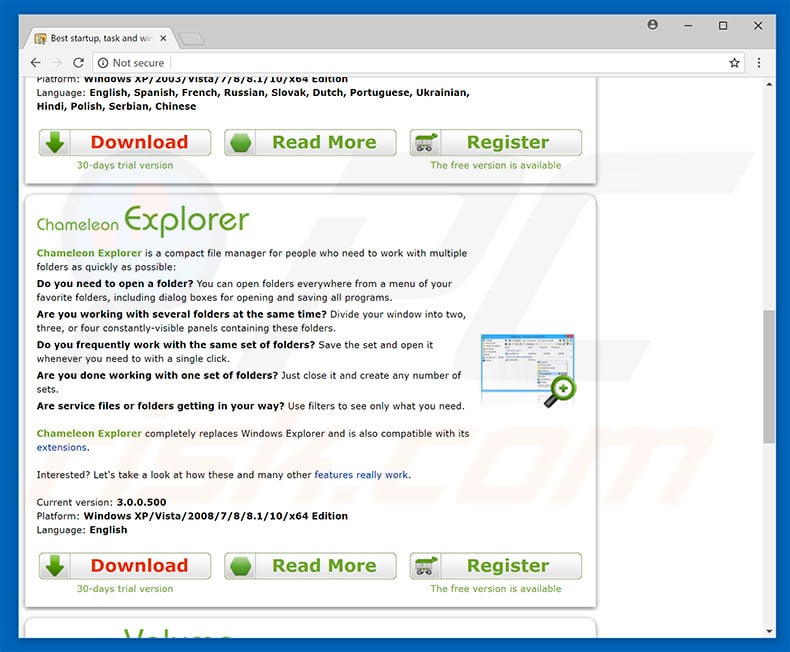Enlarge the Chameleon Explorer screenshot thumbnail

click(x=527, y=363)
